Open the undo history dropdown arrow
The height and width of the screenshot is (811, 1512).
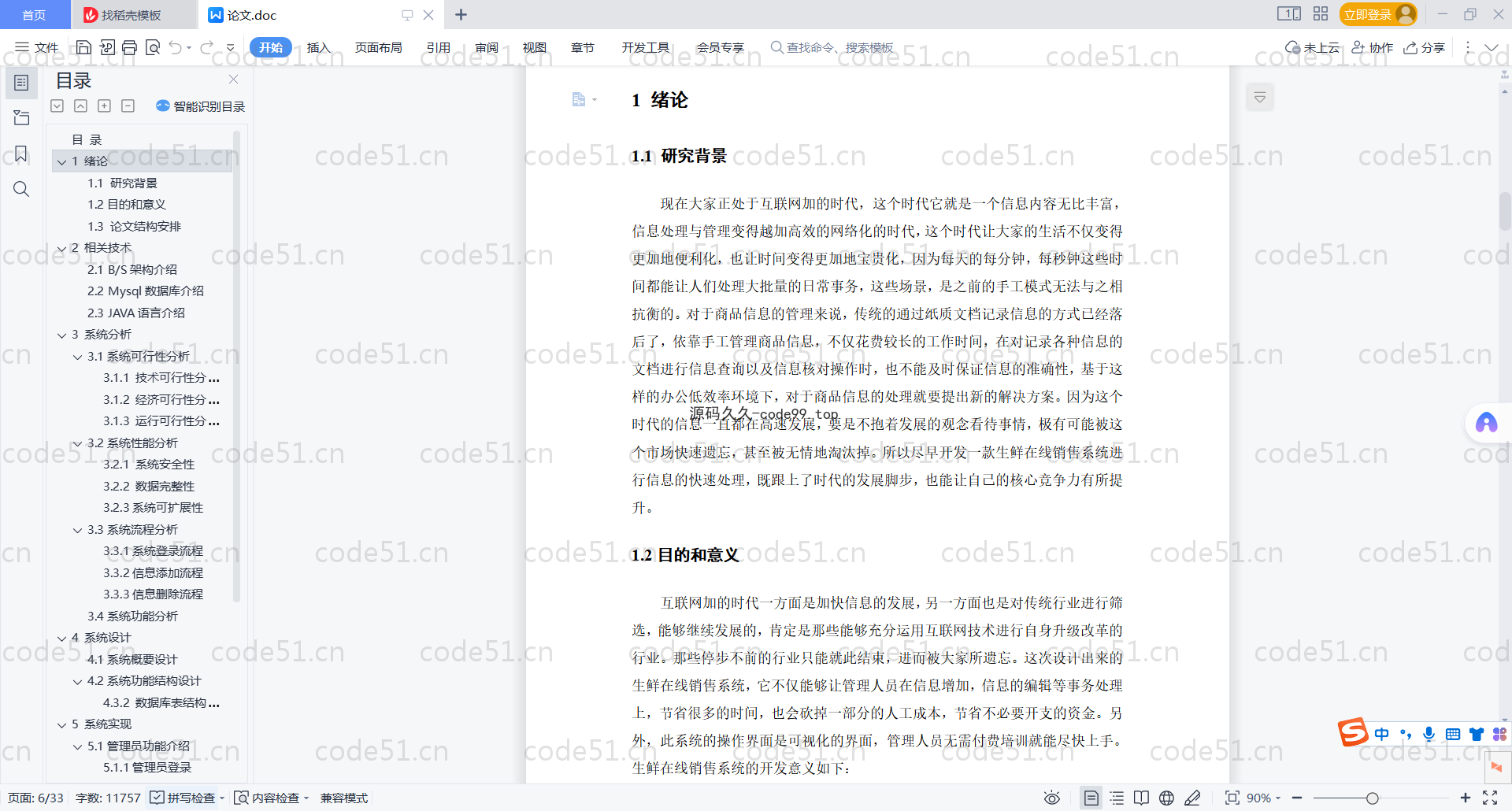[189, 48]
